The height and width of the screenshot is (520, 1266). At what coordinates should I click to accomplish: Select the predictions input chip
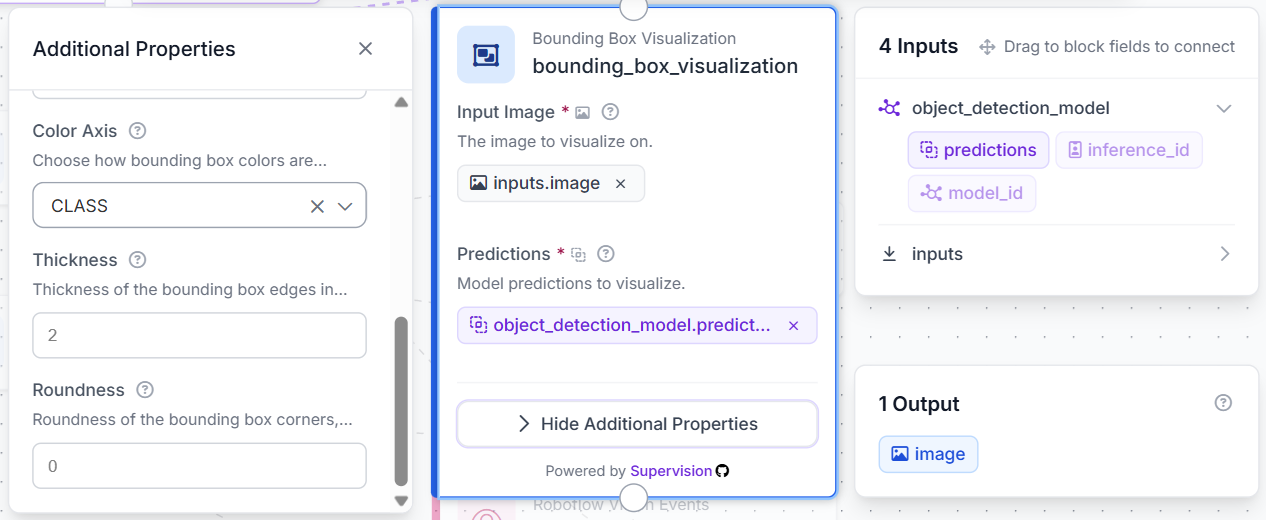(x=978, y=150)
